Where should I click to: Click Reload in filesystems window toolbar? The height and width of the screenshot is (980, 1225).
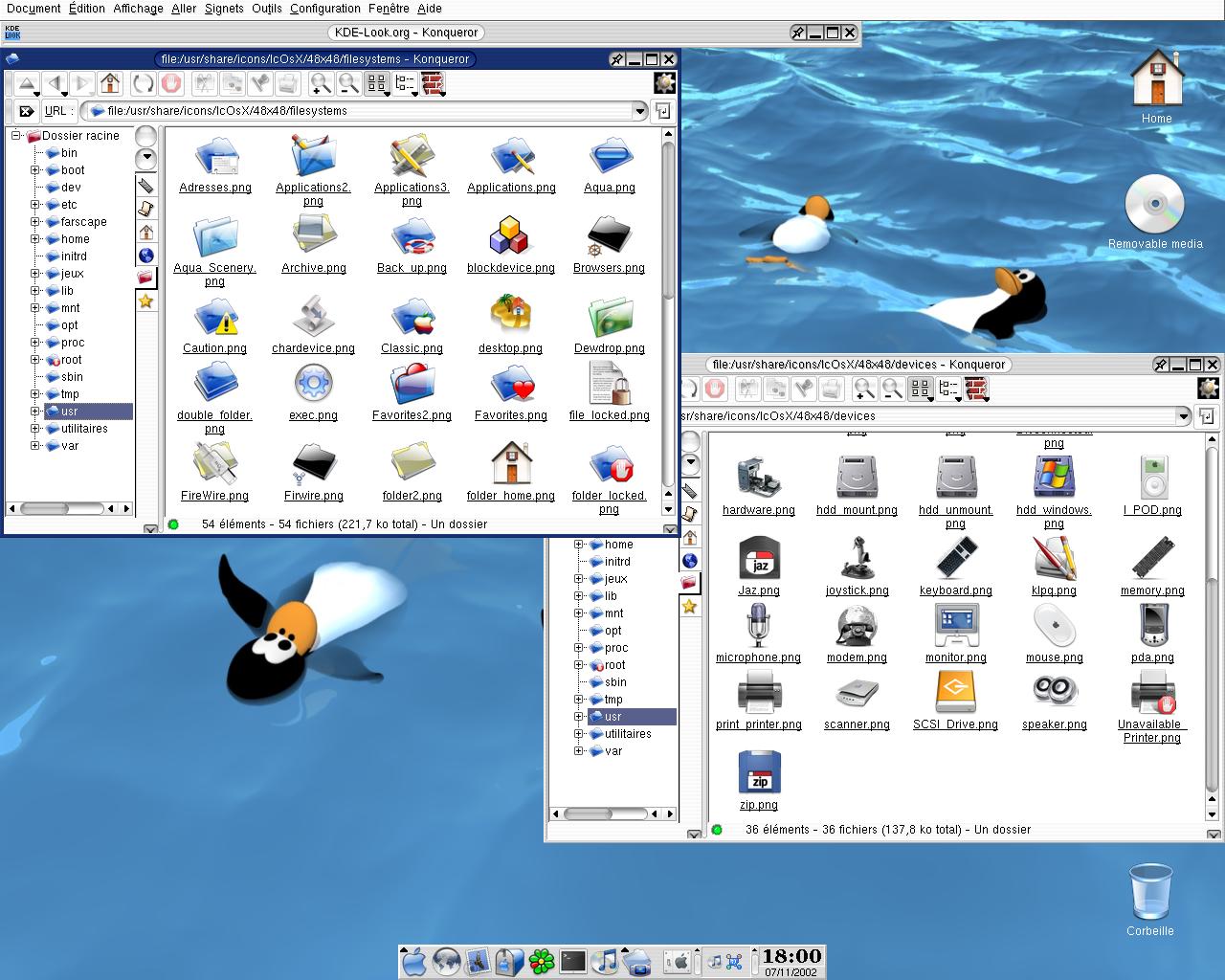(x=143, y=84)
